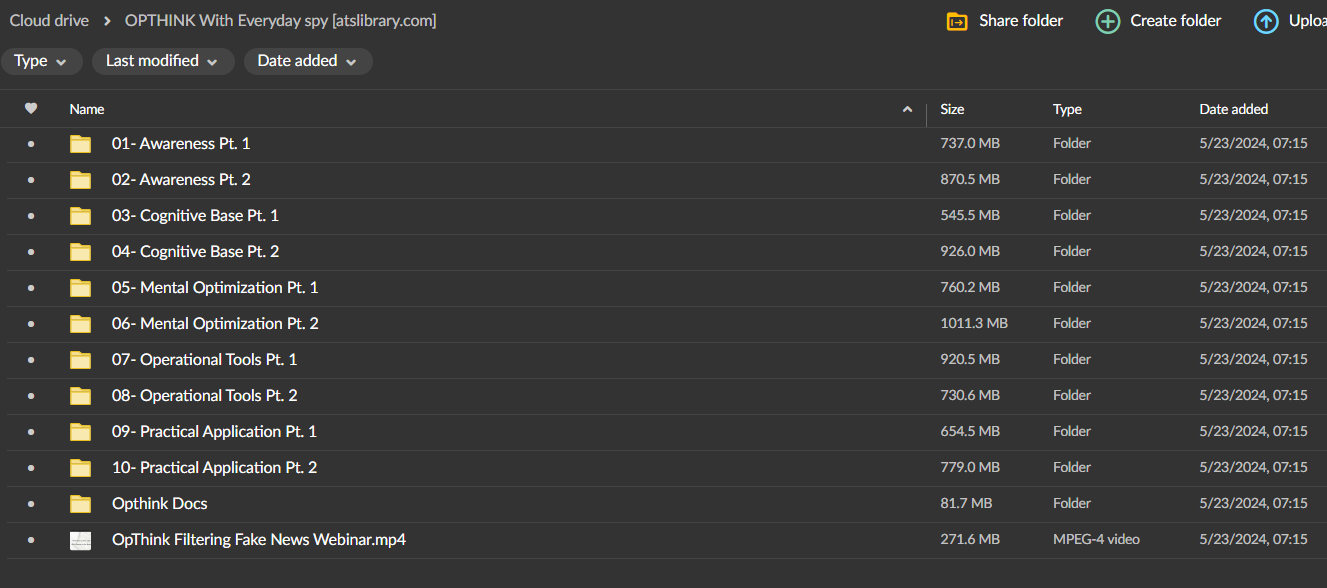Click the Name column sort arrow

(907, 109)
